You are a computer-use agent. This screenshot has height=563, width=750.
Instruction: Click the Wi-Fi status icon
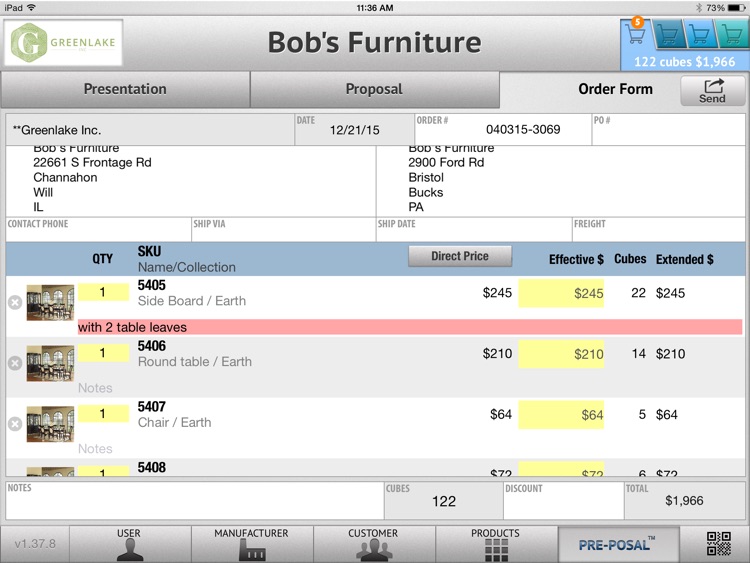tap(32, 8)
